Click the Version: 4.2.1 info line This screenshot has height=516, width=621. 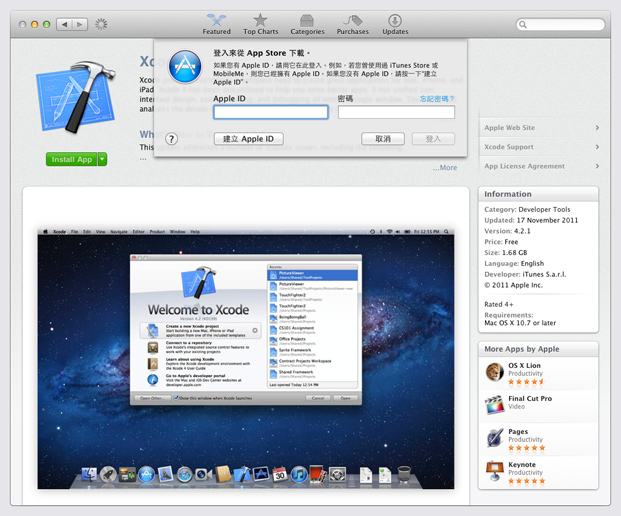tap(507, 231)
